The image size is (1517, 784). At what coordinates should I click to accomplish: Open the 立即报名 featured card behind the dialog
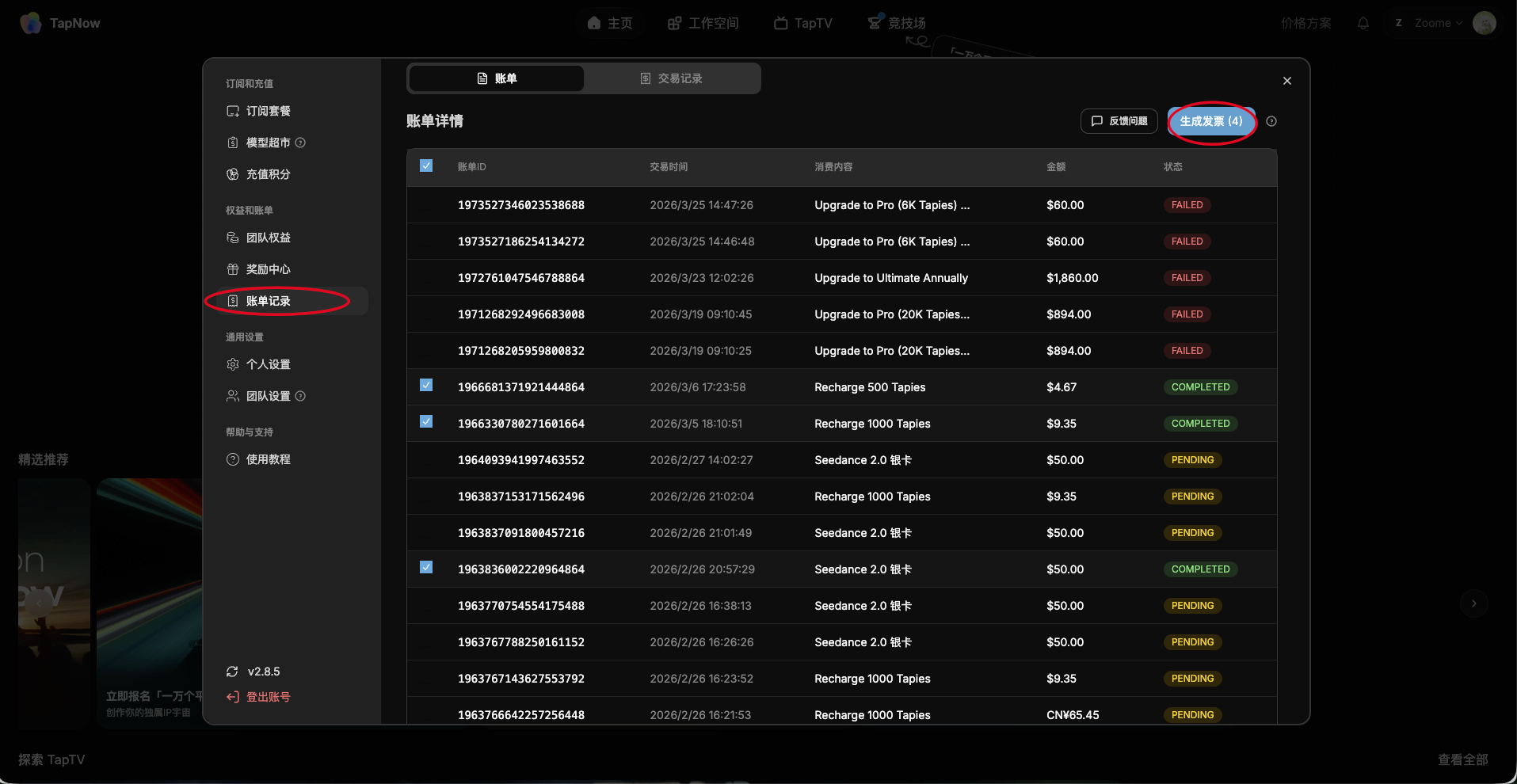click(150, 603)
